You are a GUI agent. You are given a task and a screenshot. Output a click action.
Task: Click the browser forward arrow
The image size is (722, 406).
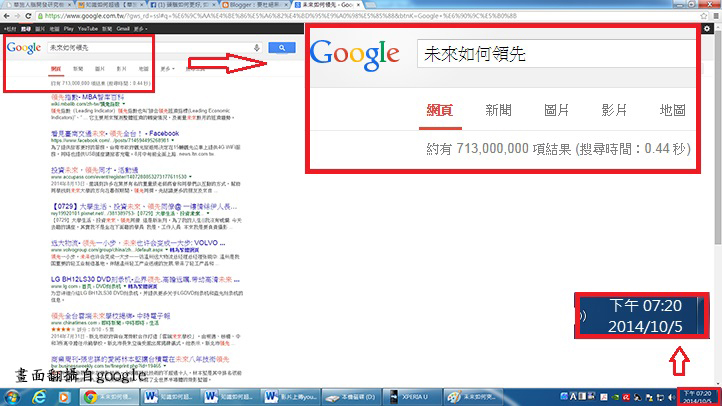click(17, 16)
